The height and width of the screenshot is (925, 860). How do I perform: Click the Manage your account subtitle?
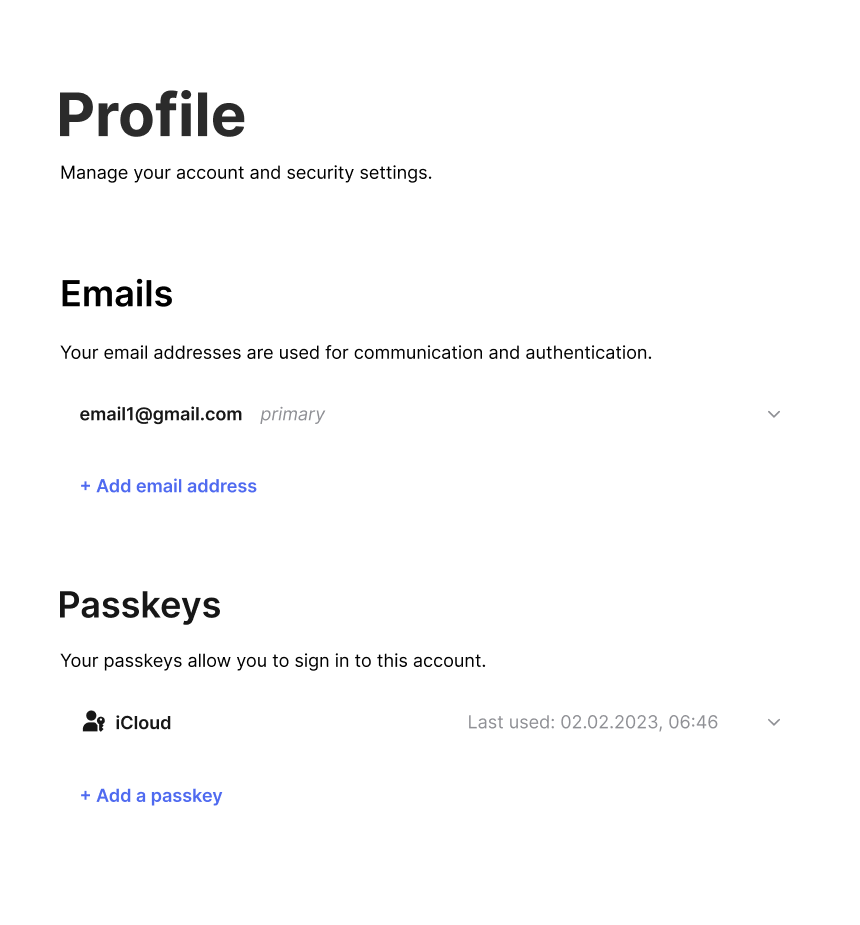tap(246, 173)
